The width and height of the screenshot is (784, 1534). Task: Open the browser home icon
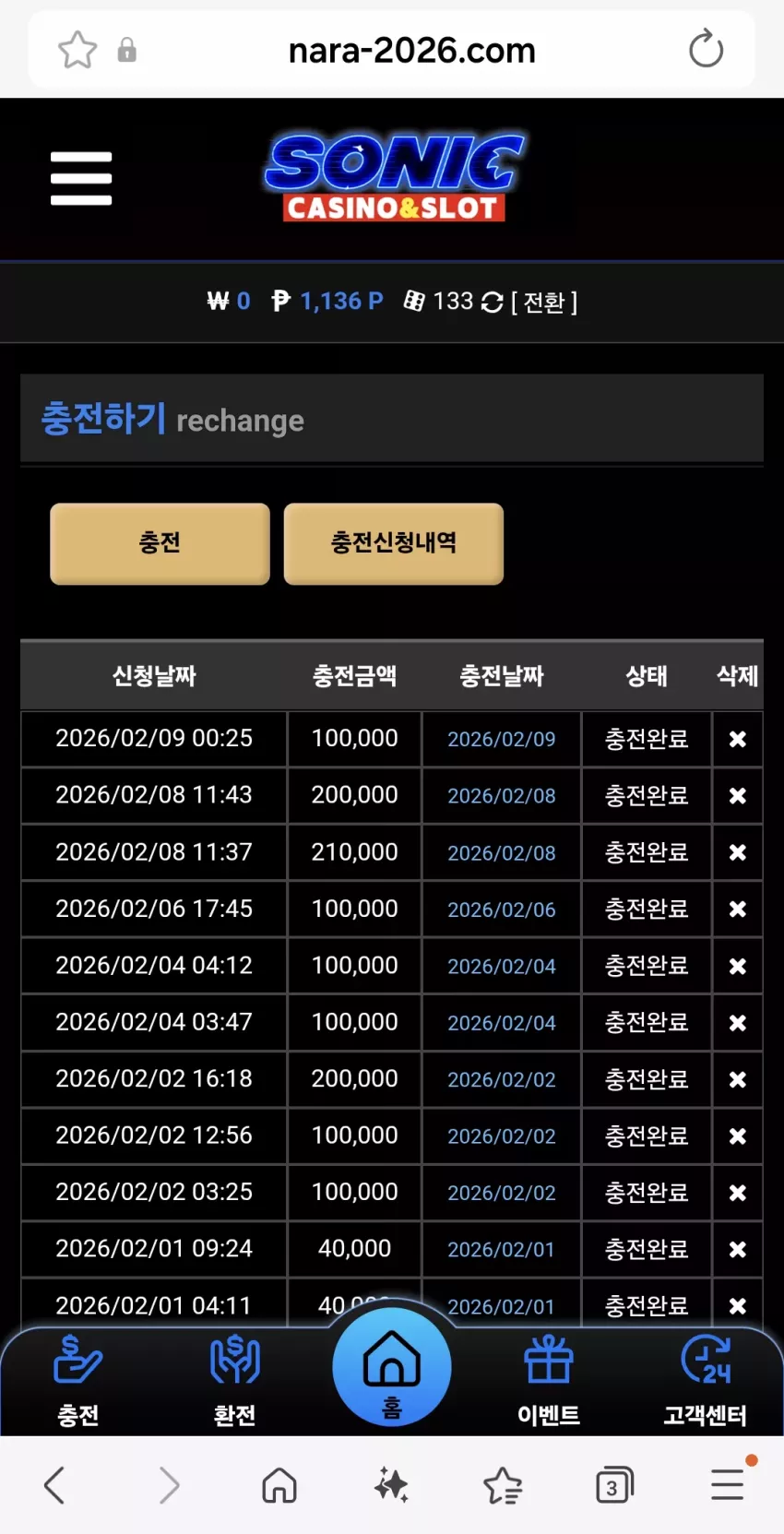coord(279,1485)
